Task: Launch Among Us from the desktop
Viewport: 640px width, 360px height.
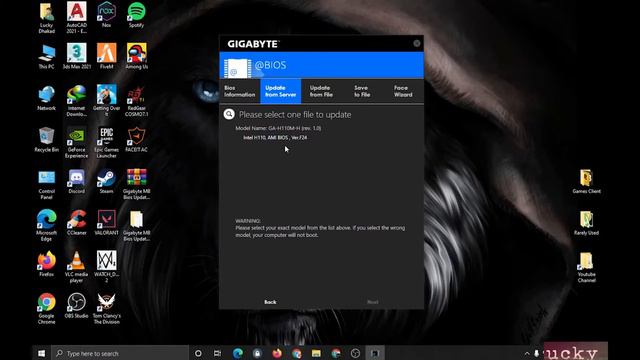Action: tap(136, 56)
